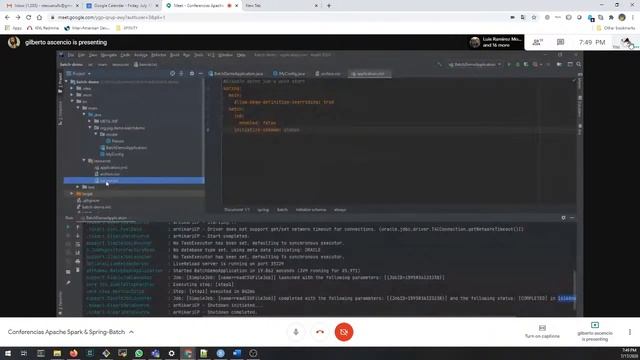Hide the Project tool window
The width and height of the screenshot is (640, 360).
coord(200,73)
